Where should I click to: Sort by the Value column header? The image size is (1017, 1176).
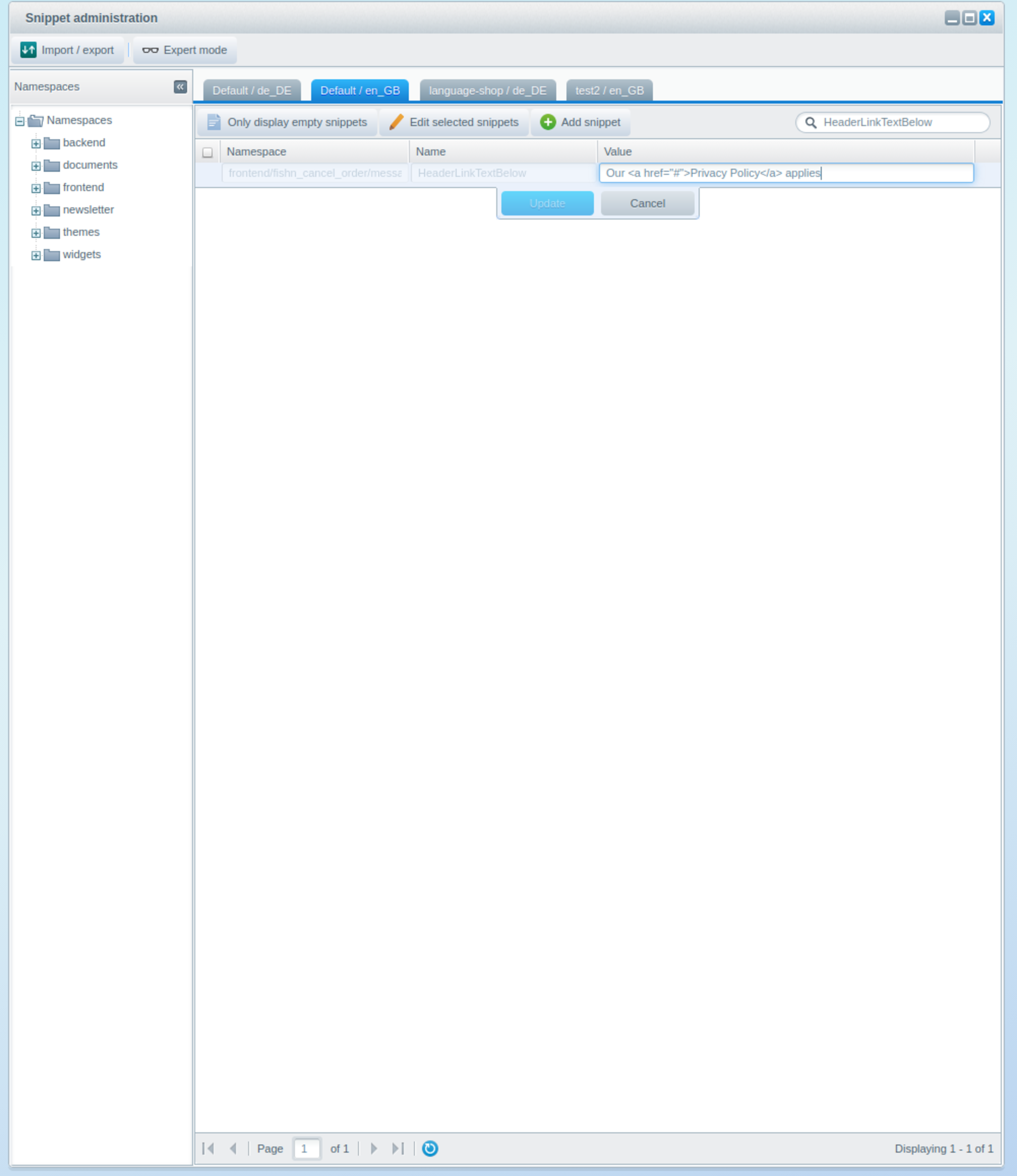(x=786, y=151)
